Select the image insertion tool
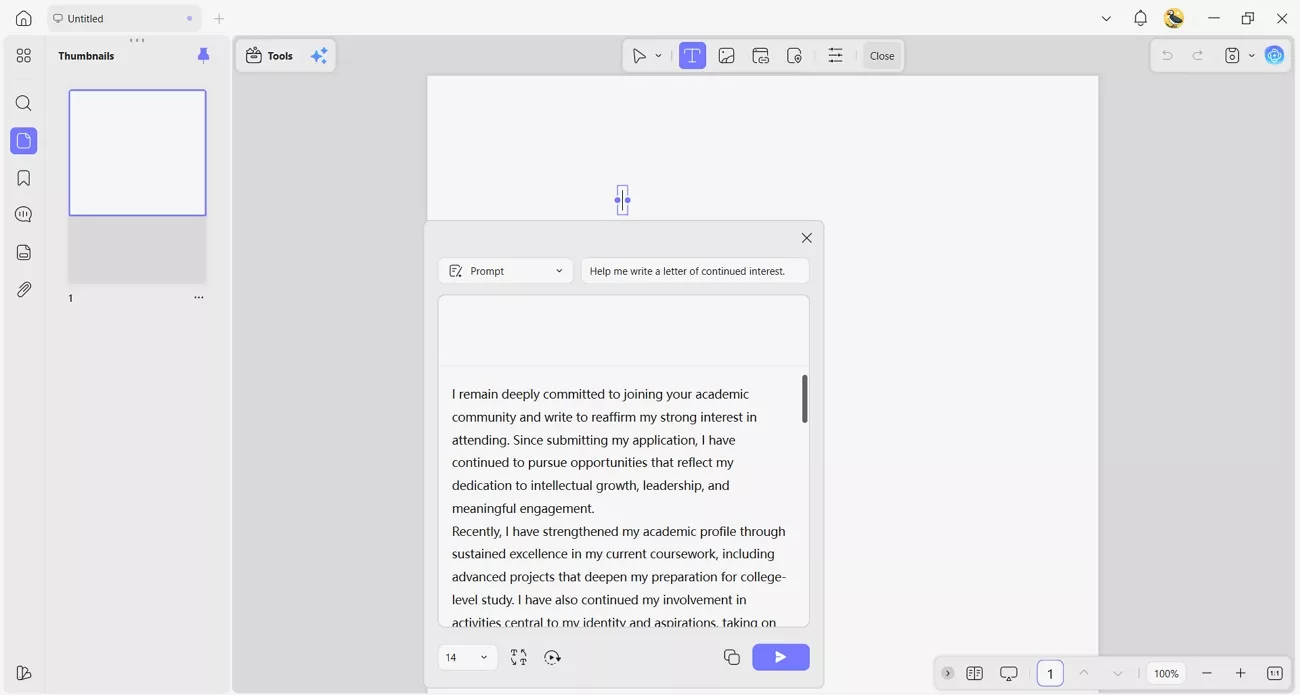 727,55
